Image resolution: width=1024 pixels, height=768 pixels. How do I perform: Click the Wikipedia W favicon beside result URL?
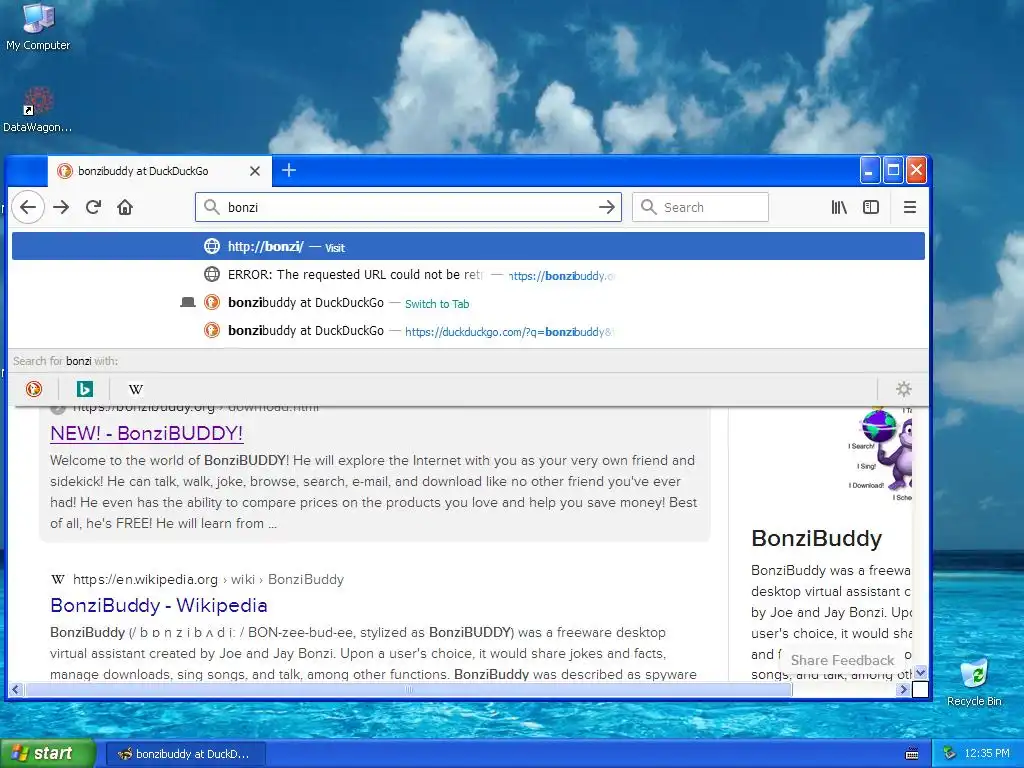point(57,579)
